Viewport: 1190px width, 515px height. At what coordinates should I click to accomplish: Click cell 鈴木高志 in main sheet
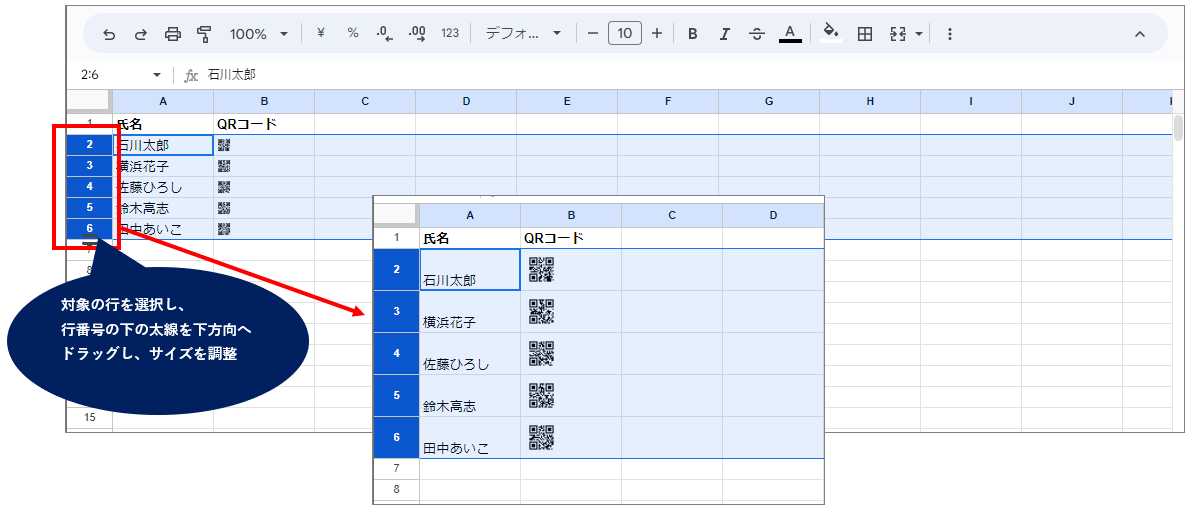[x=163, y=207]
